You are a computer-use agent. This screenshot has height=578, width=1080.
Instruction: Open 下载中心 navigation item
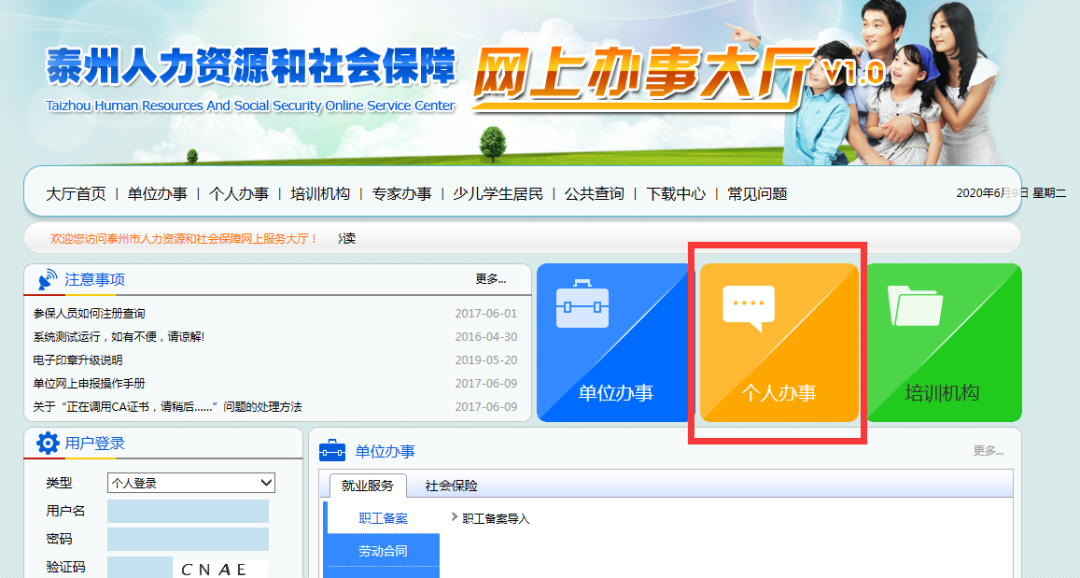(x=676, y=194)
